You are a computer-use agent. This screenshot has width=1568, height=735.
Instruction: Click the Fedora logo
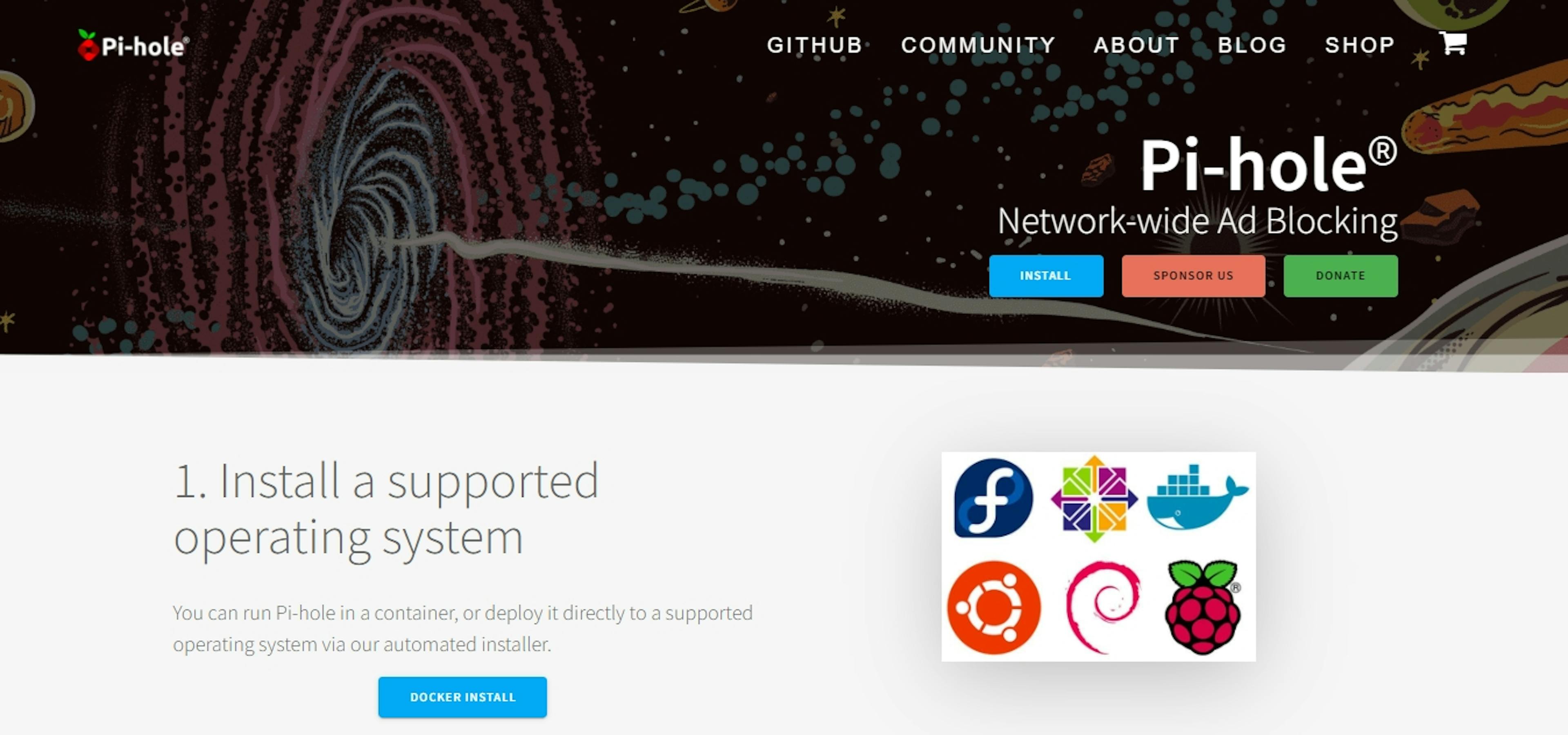click(993, 498)
